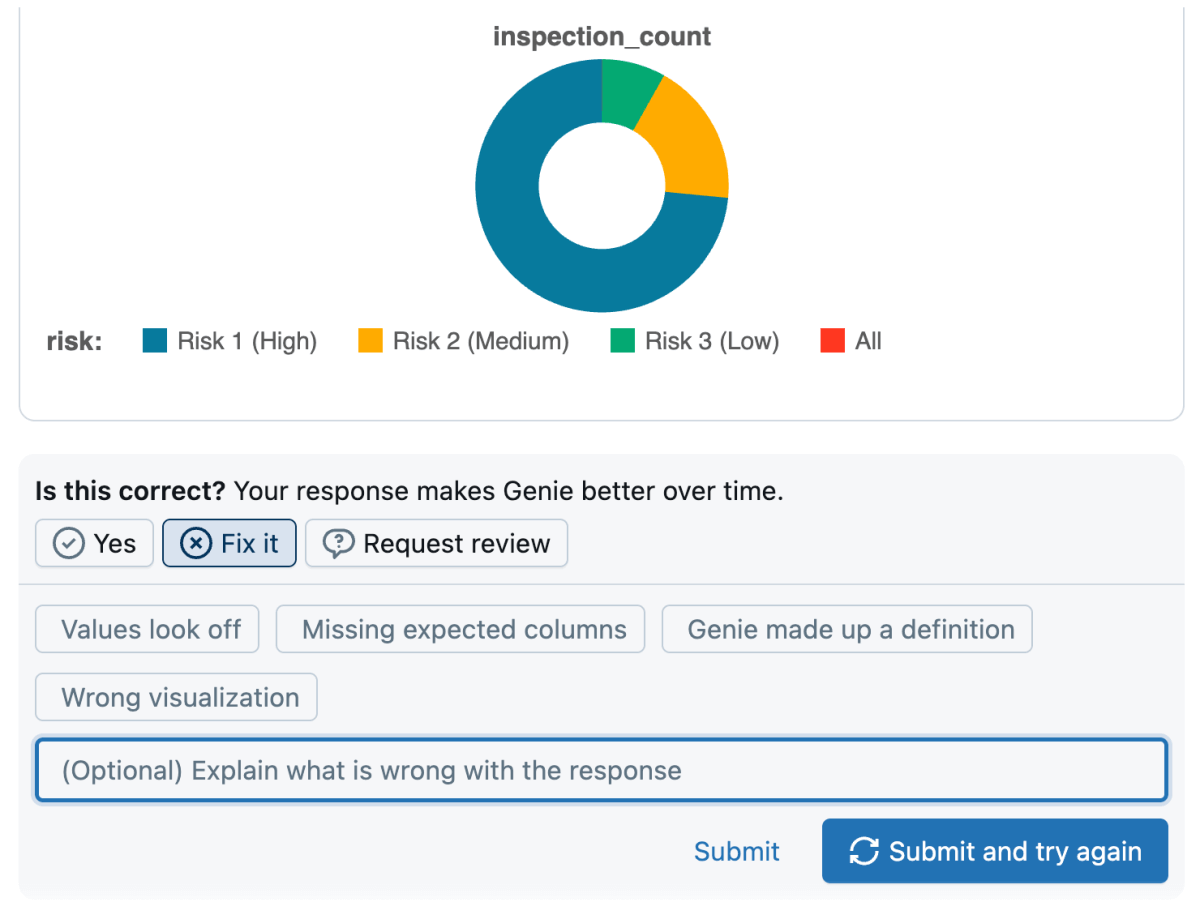
Task: Click the inspection_count chart title
Action: pyautogui.click(x=602, y=37)
